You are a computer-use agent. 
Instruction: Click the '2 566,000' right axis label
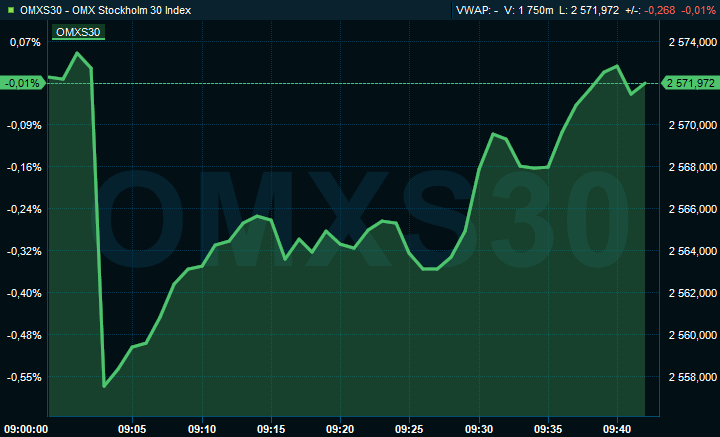pyautogui.click(x=692, y=209)
